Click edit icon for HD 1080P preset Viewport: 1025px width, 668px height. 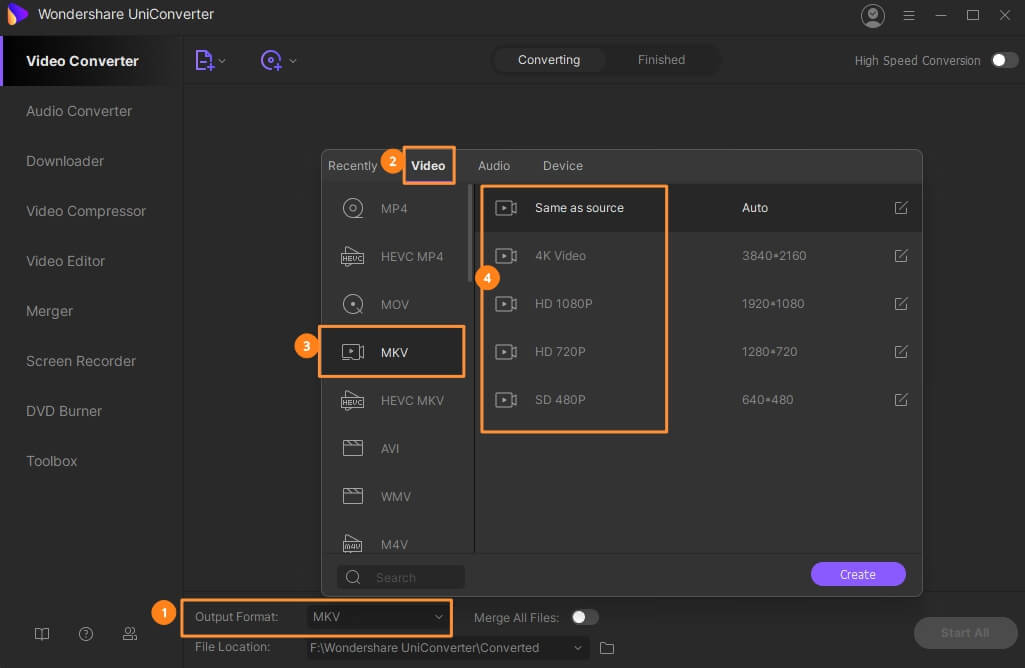(x=901, y=304)
